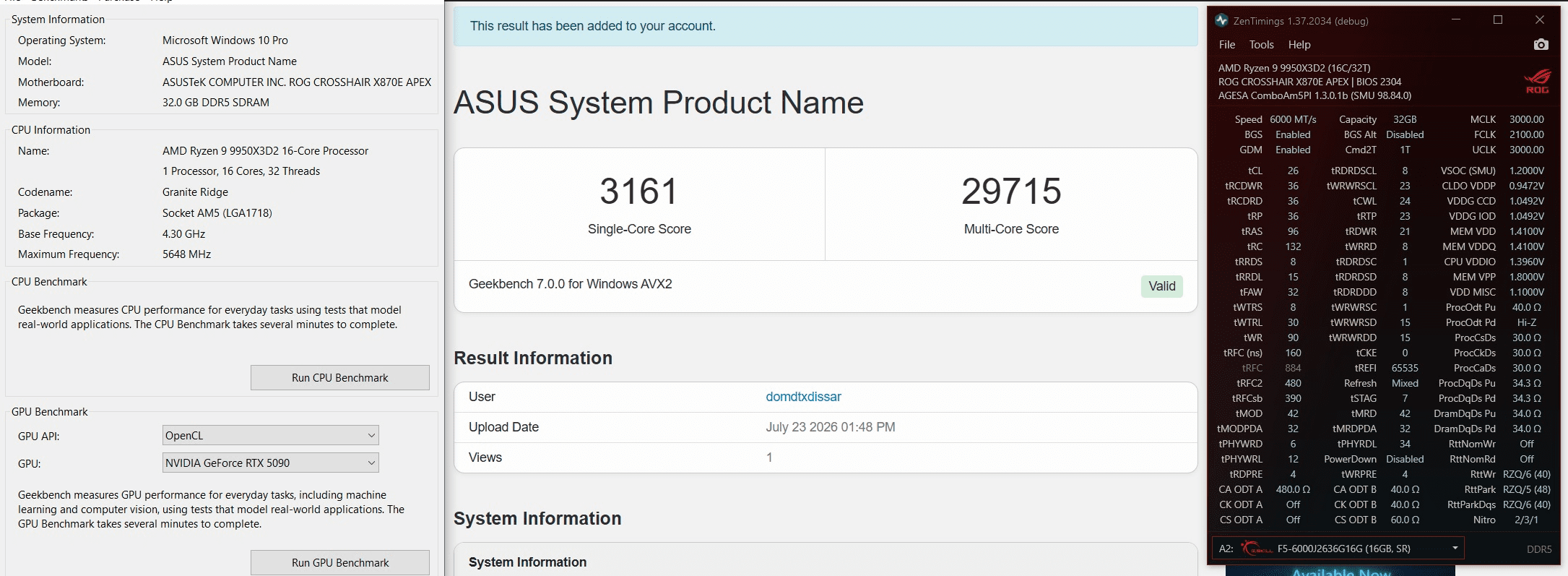
Task: Click the '32.0 GB DDR5 SDRAM' memory value
Action: pyautogui.click(x=216, y=103)
